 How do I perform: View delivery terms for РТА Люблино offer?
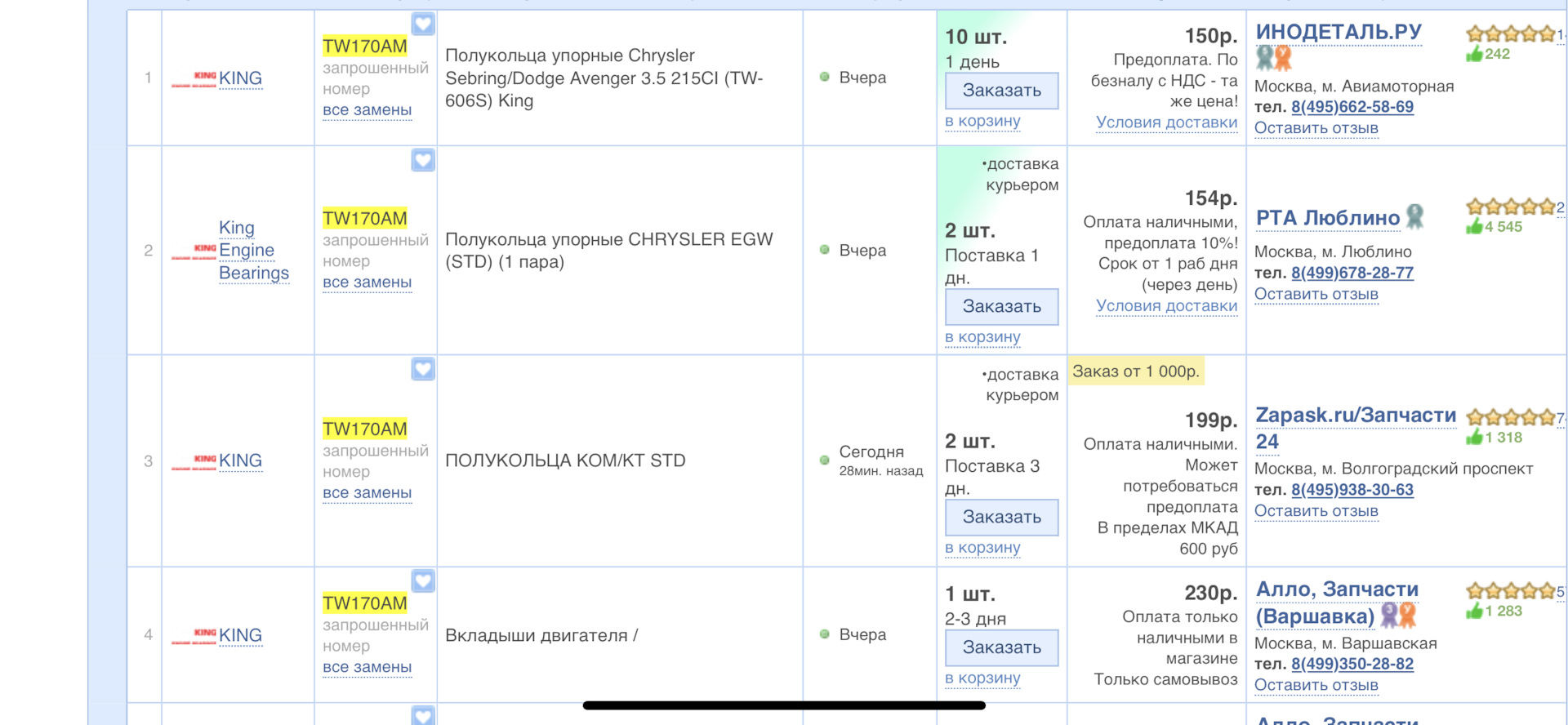pos(1166,306)
